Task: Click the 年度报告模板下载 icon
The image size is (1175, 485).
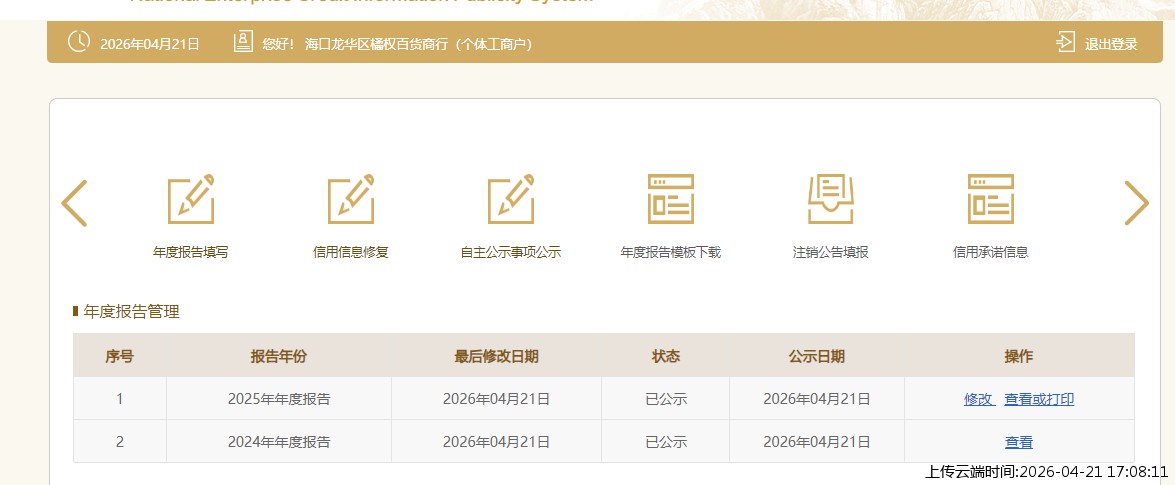Action: tap(670, 199)
